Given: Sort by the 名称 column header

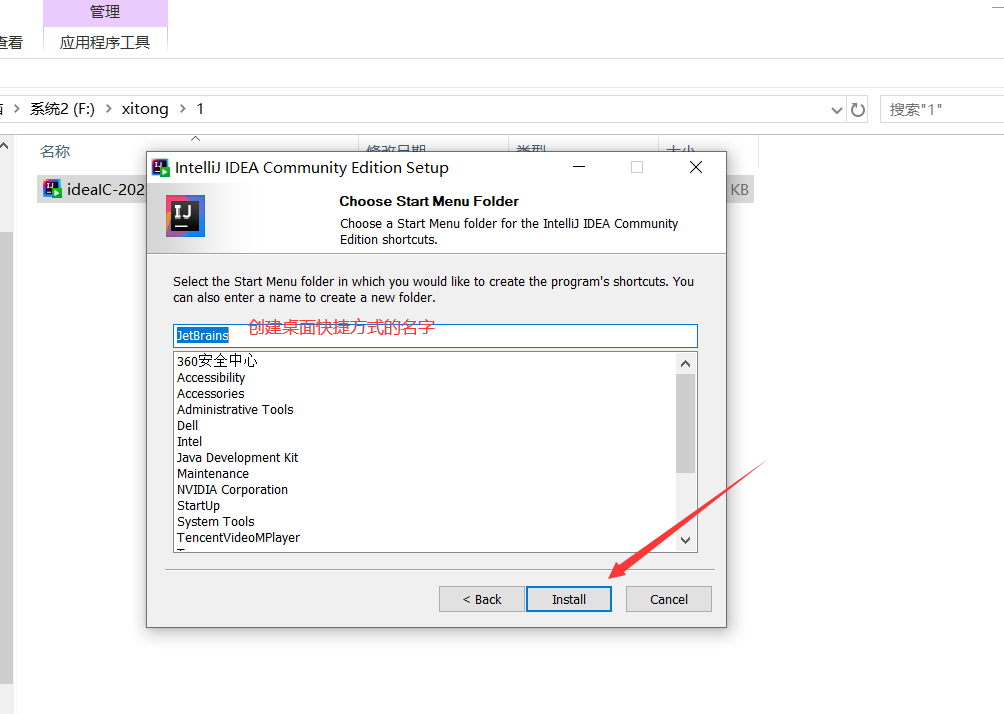Looking at the screenshot, I should click(x=55, y=152).
